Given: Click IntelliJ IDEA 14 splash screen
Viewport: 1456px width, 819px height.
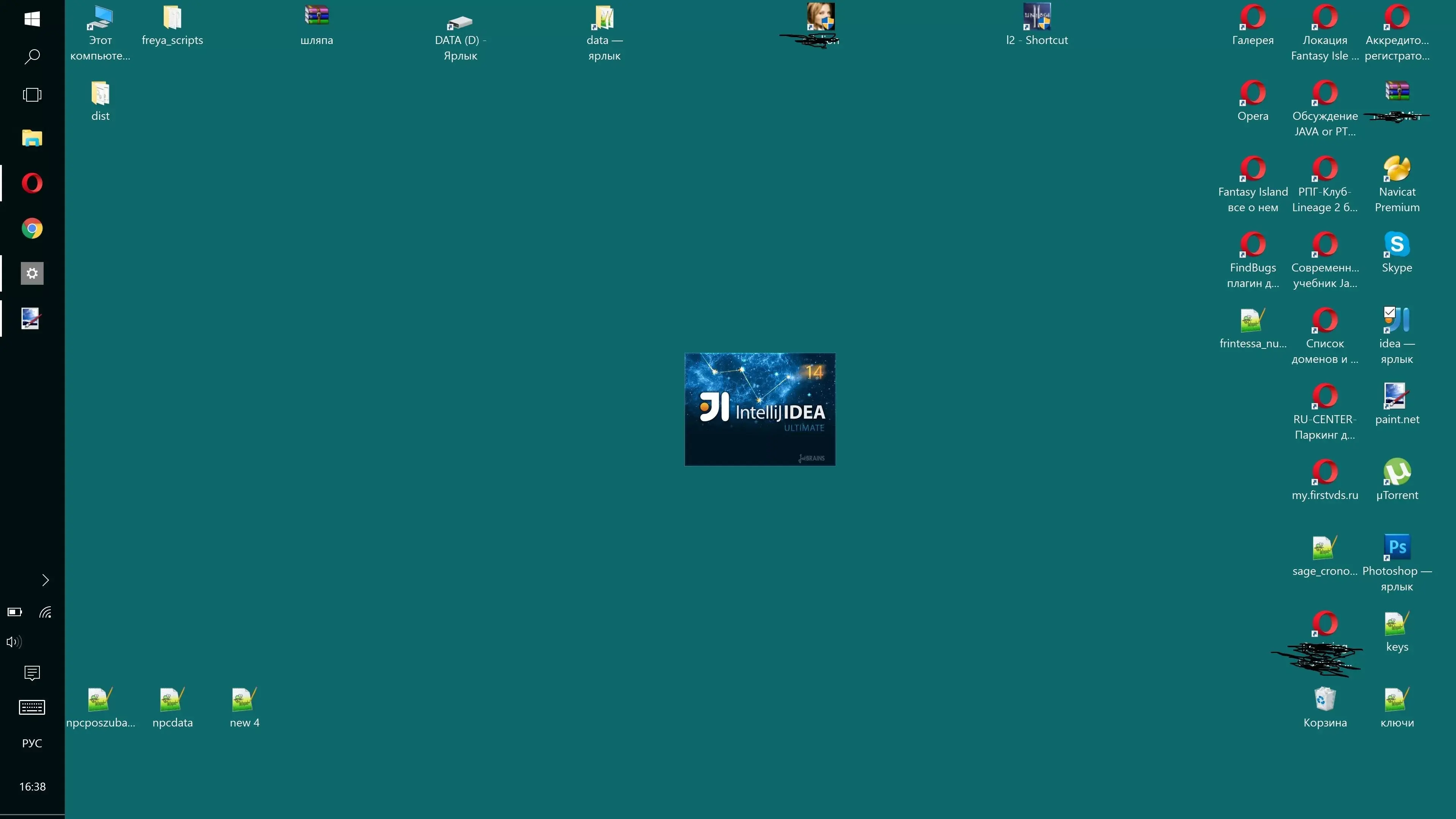Looking at the screenshot, I should coord(759,409).
